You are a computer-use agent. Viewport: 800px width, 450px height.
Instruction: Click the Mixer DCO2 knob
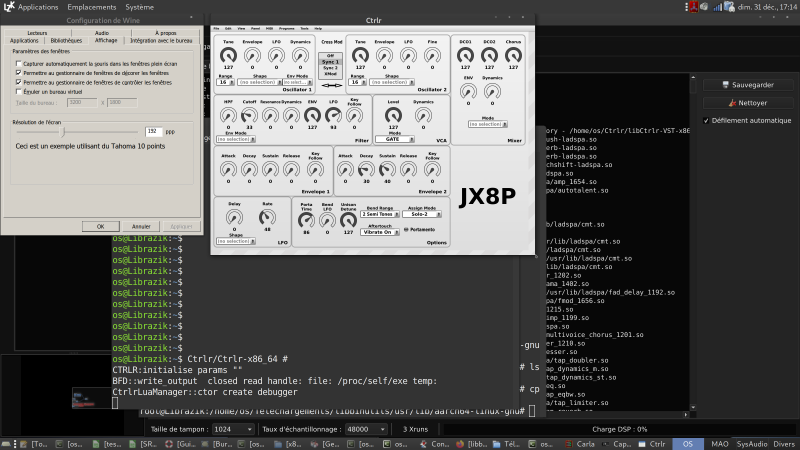click(489, 55)
